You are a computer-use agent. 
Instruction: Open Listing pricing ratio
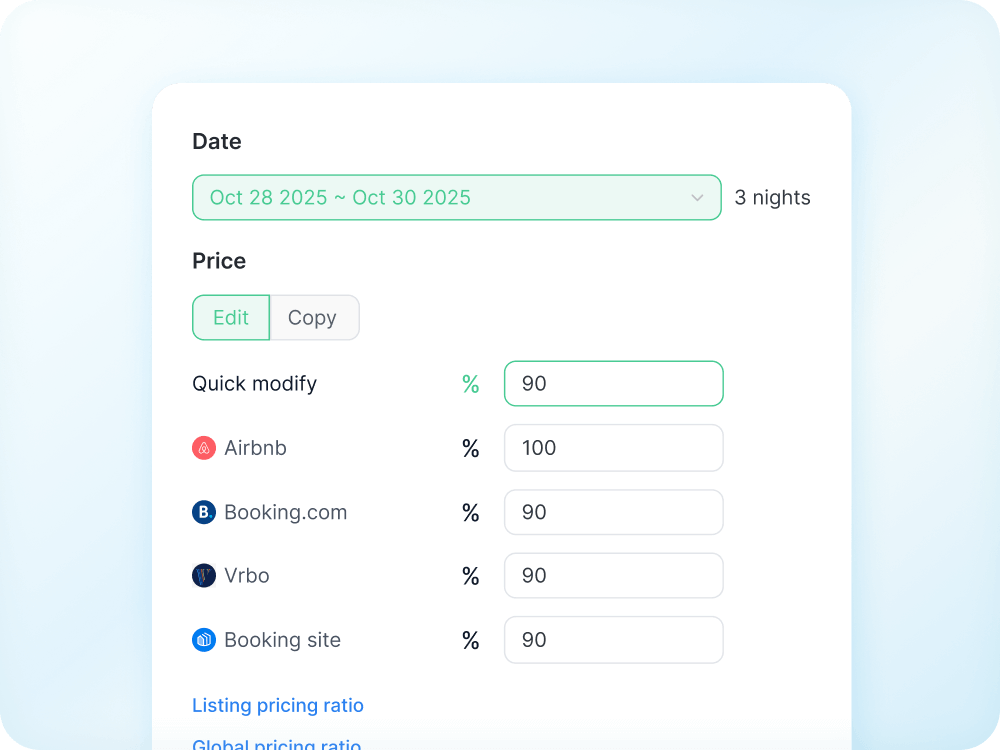[277, 705]
